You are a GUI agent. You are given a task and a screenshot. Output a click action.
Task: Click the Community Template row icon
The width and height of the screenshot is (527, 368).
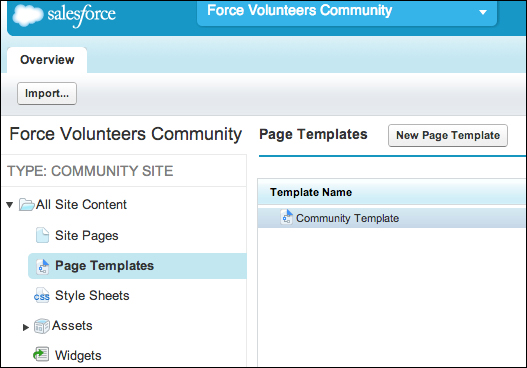pos(286,217)
